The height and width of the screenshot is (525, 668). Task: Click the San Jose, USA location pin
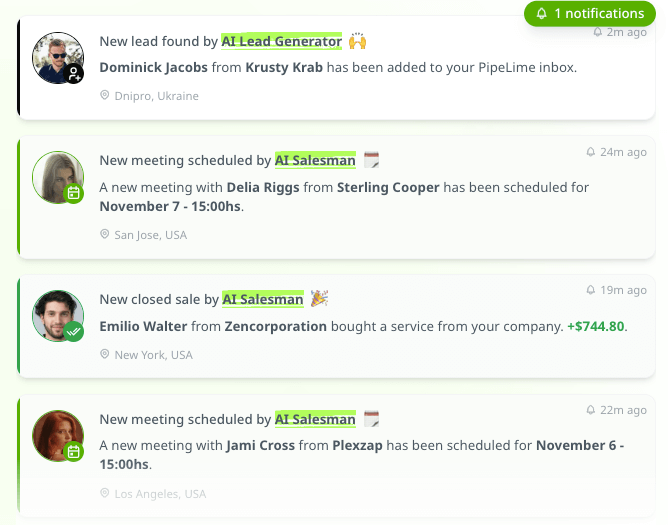104,235
